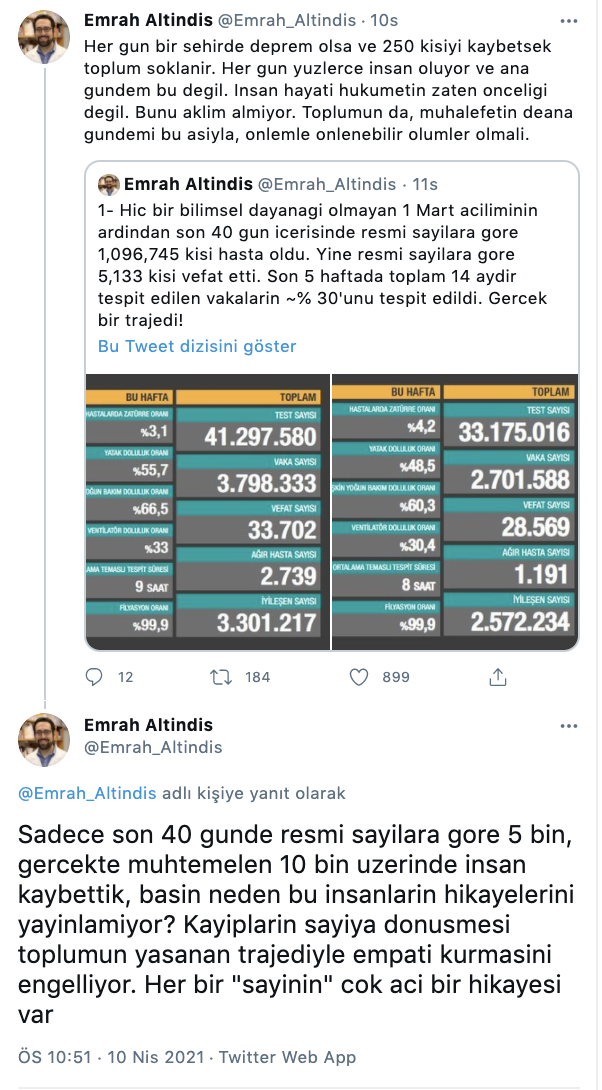Click the reply icon with 12 replies

pyautogui.click(x=94, y=677)
